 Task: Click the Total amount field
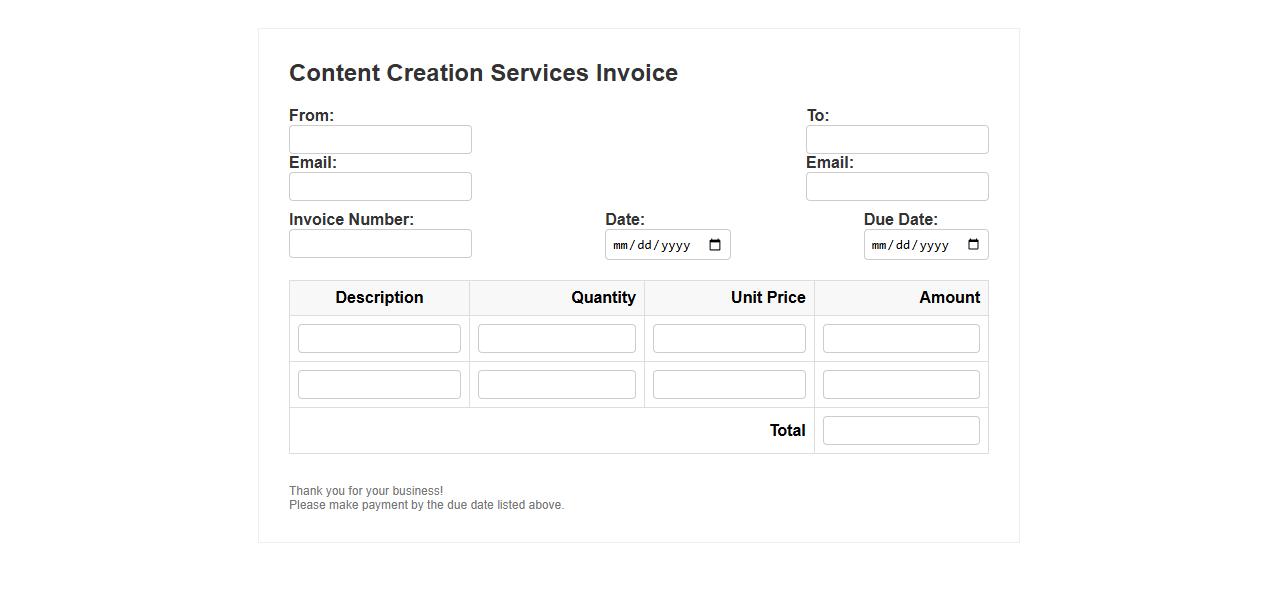(x=901, y=431)
